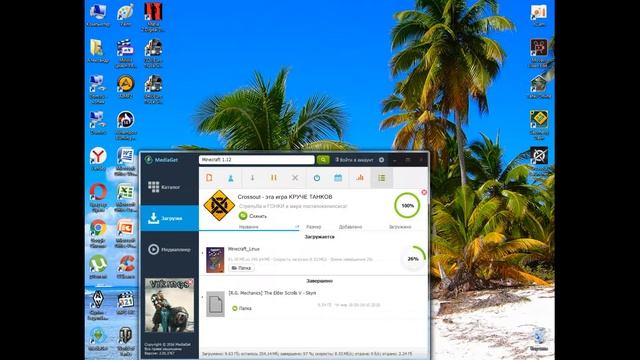Sort list by Загружено column
Viewport: 640px width, 360px height.
click(x=400, y=227)
